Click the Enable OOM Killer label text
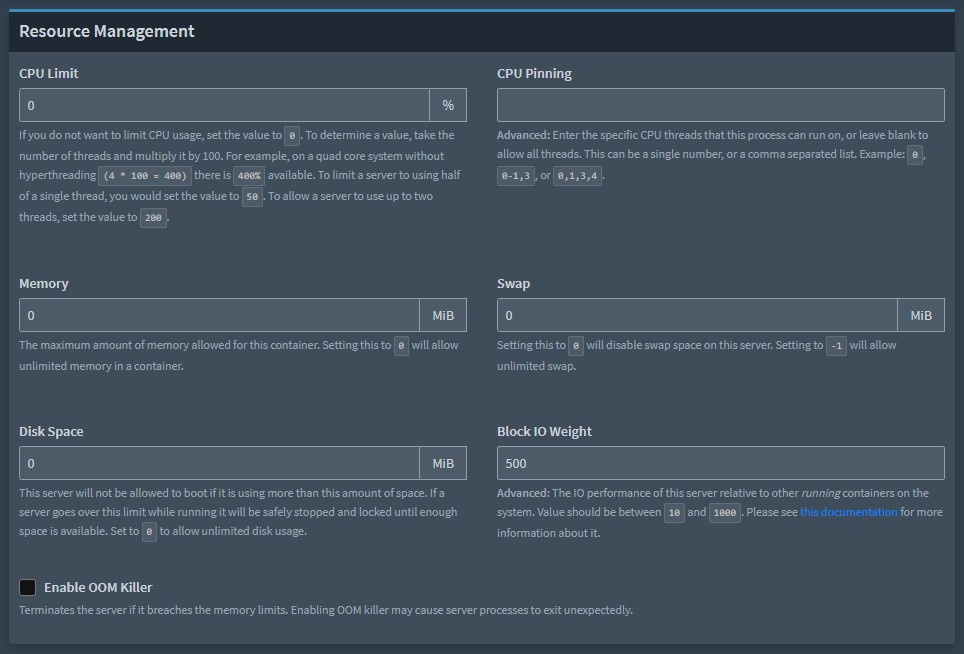Screen dimensions: 964x654 pyautogui.click(x=98, y=587)
